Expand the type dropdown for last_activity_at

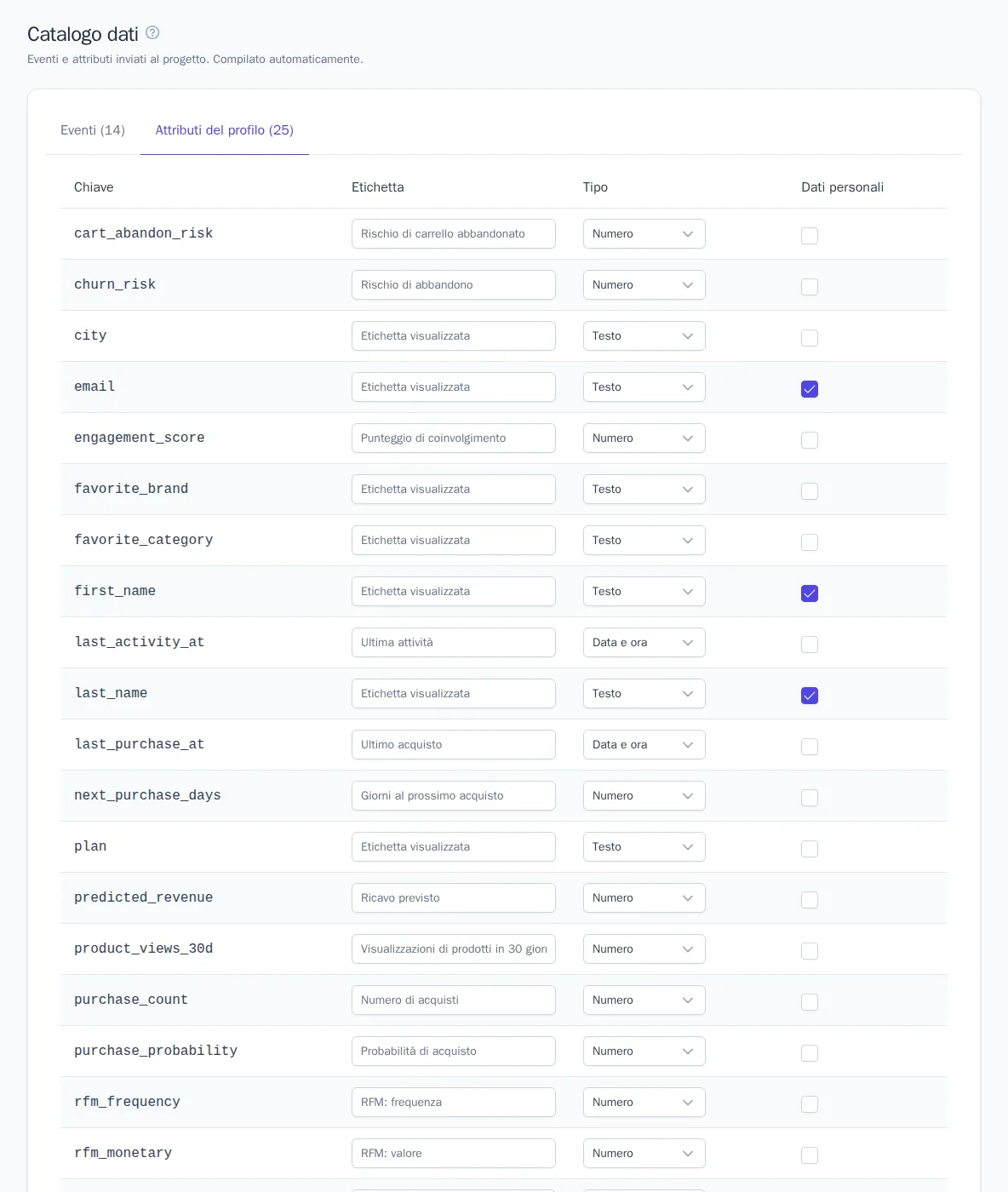[644, 643]
